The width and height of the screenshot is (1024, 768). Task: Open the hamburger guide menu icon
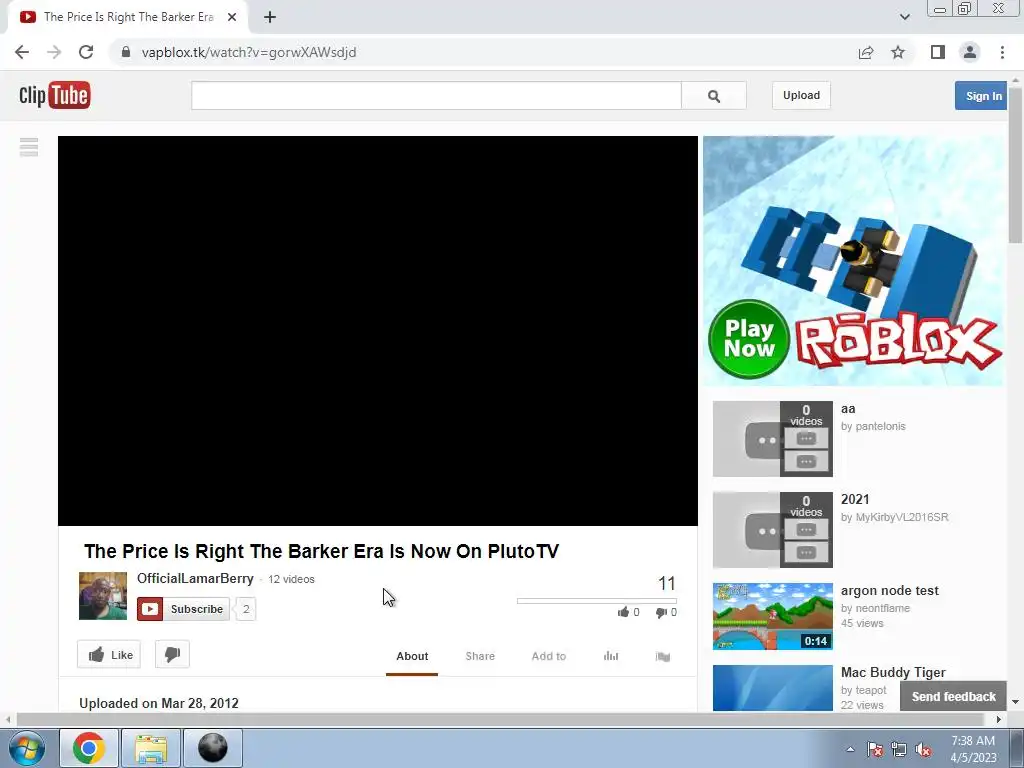(x=29, y=147)
